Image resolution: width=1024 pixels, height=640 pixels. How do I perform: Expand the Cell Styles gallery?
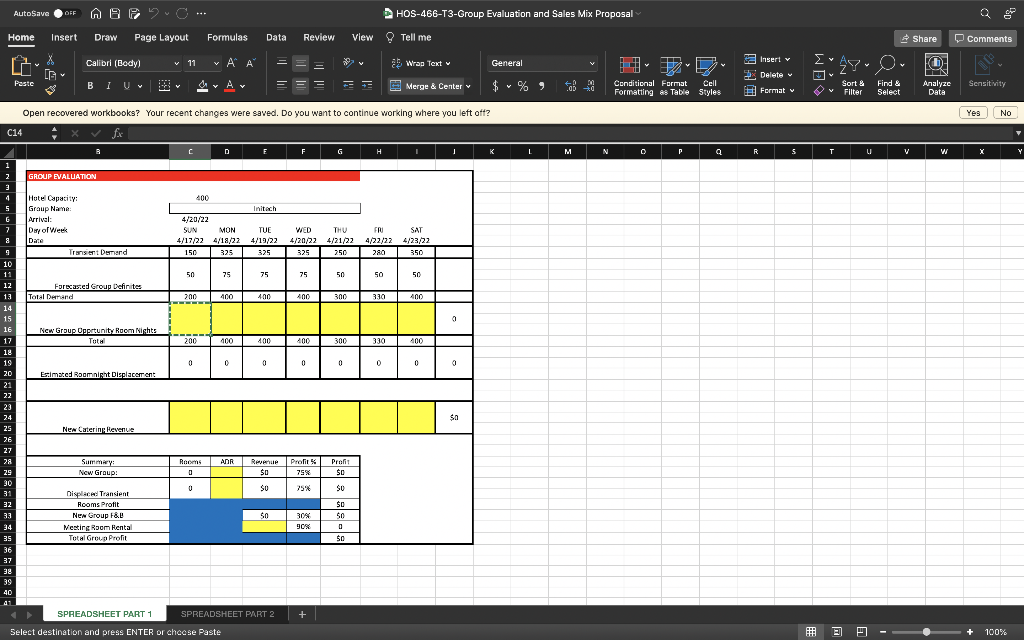click(x=709, y=74)
